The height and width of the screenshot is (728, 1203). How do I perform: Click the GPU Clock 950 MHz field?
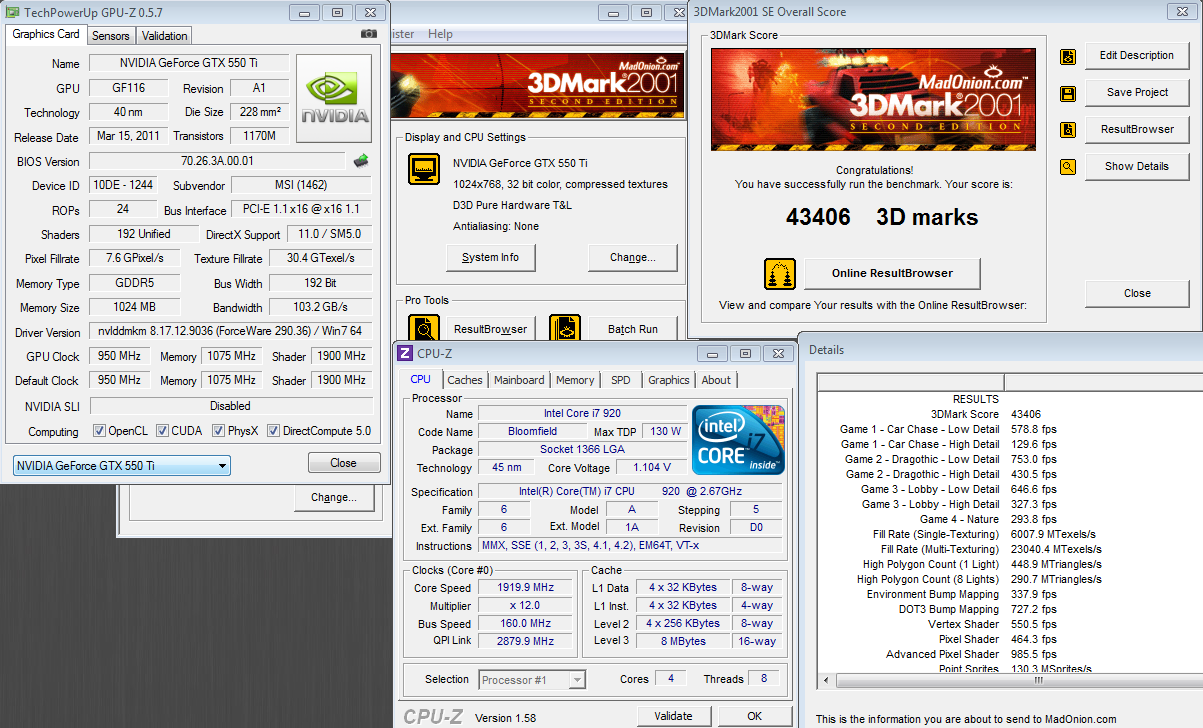pos(119,356)
